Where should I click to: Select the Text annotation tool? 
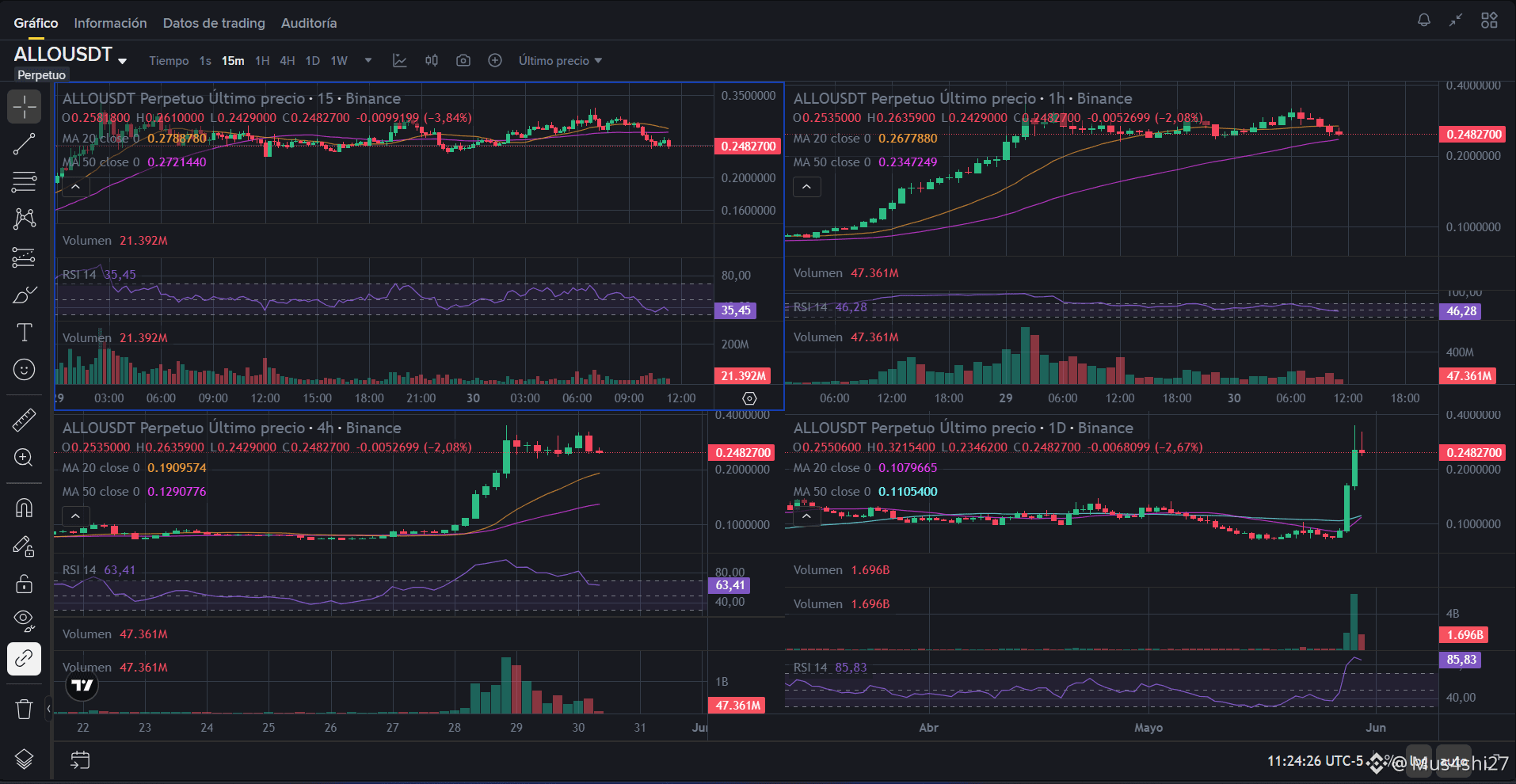click(x=25, y=332)
